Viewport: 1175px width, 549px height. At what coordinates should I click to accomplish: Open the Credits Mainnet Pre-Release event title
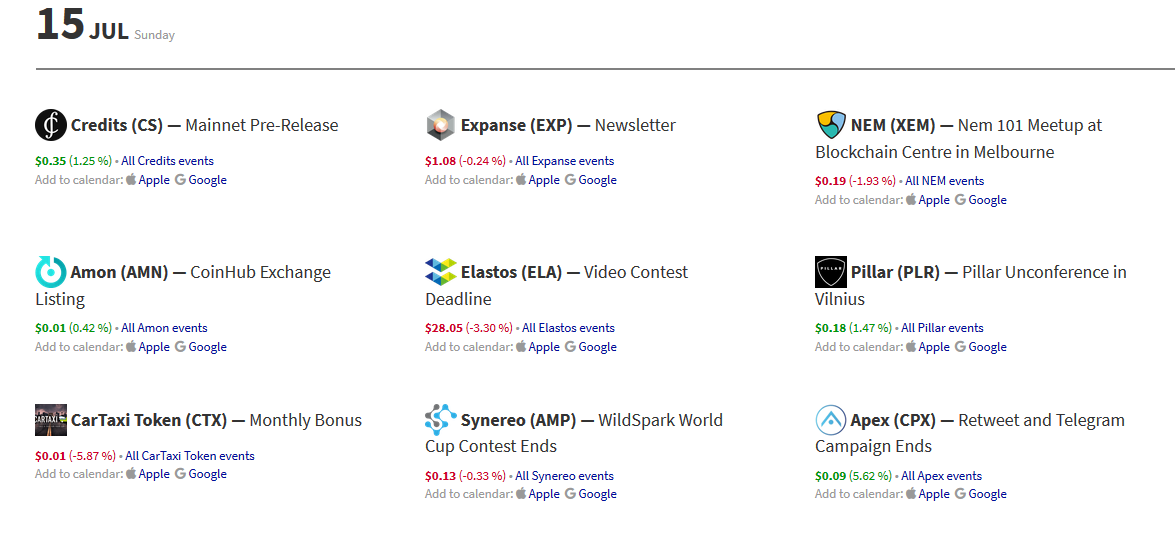(x=262, y=126)
